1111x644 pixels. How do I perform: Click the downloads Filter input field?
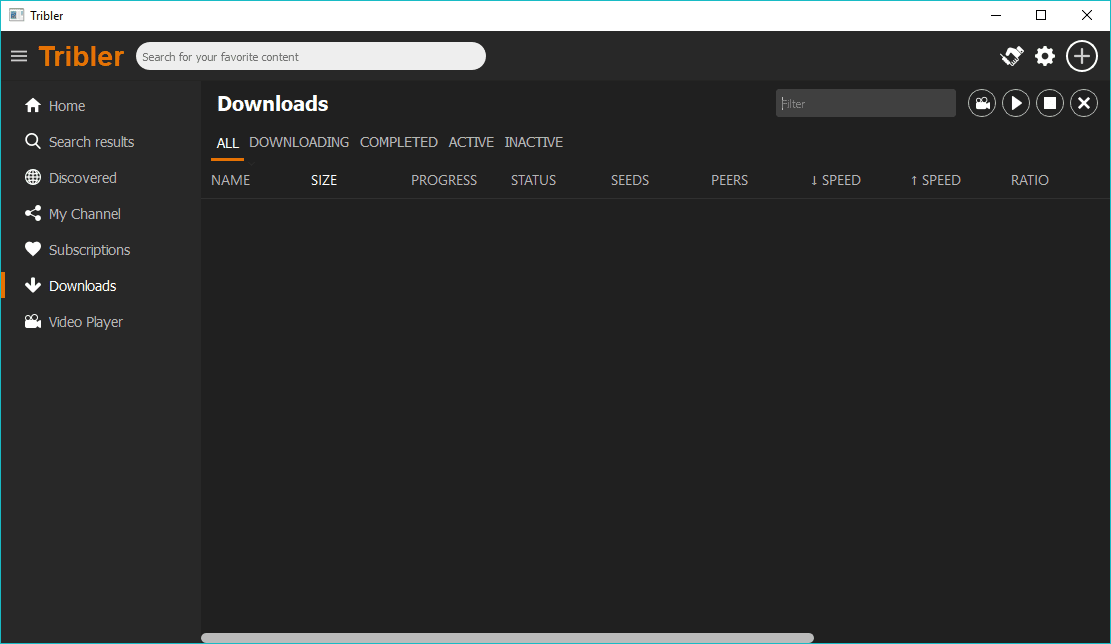[865, 103]
